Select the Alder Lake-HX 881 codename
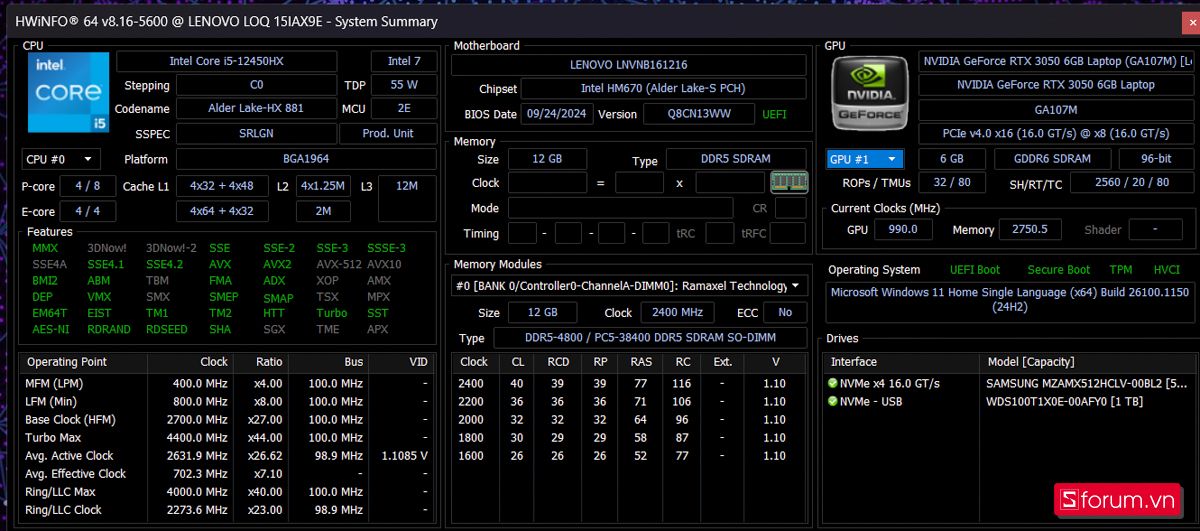Image resolution: width=1200 pixels, height=531 pixels. point(257,108)
